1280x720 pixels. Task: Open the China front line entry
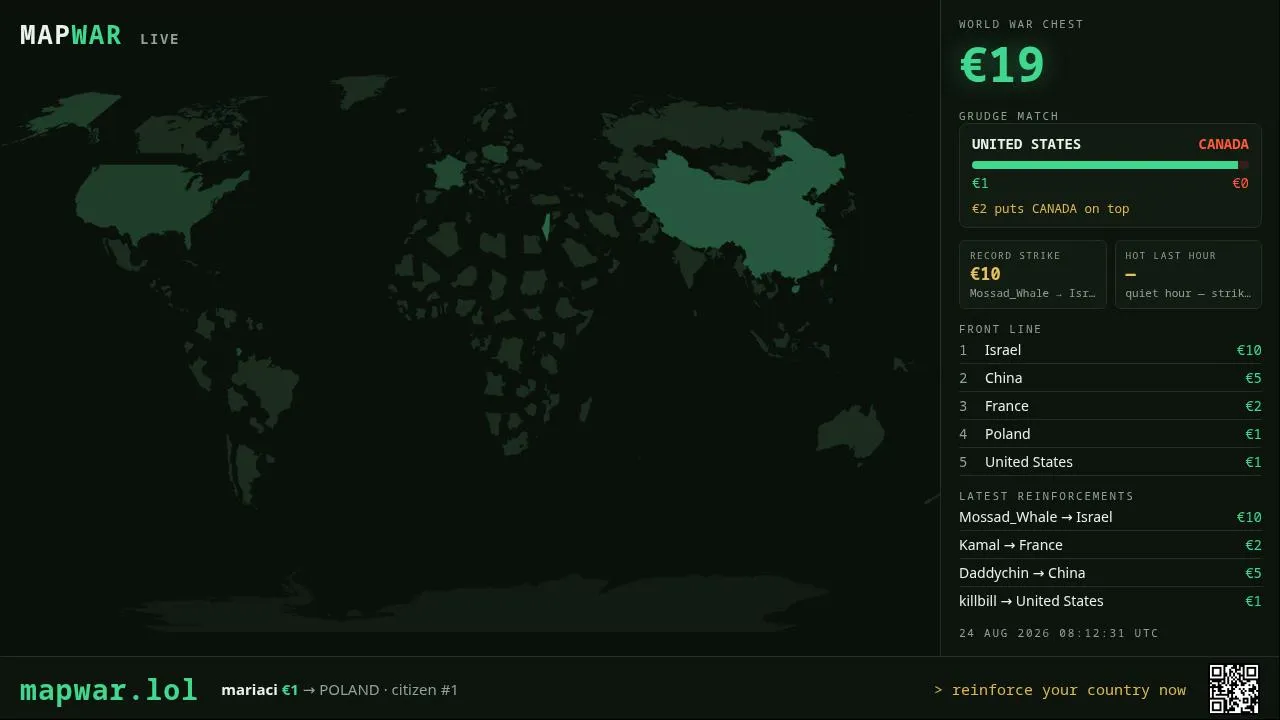point(1110,378)
